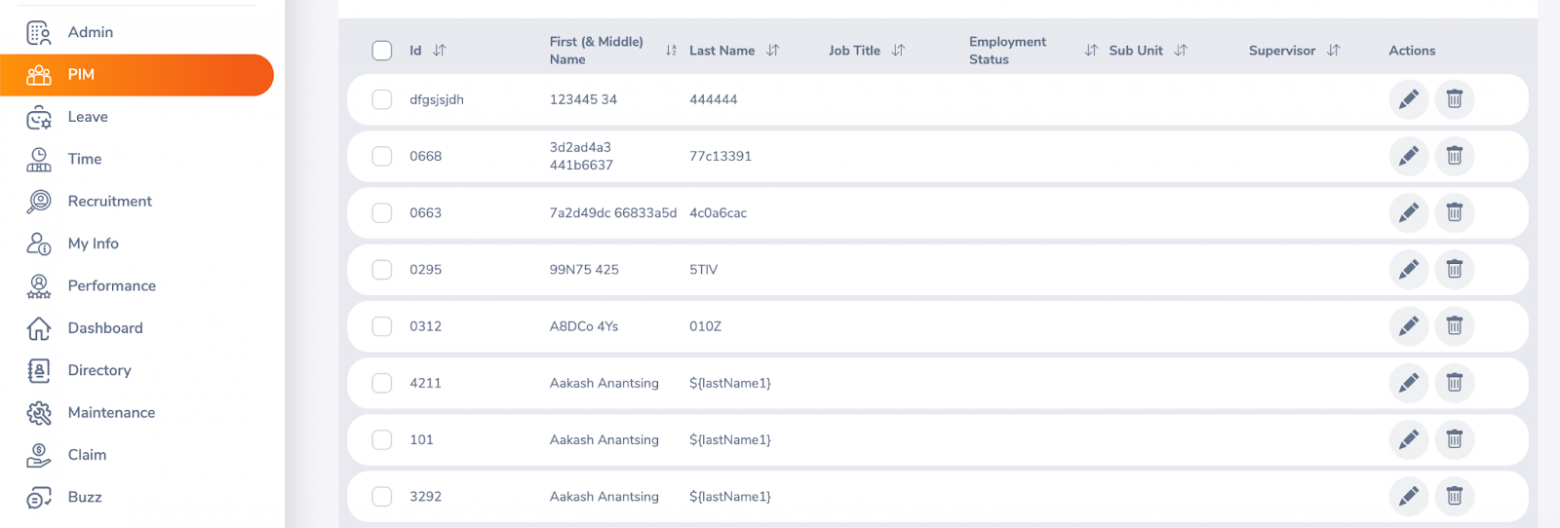Image resolution: width=1560 pixels, height=528 pixels.
Task: Click the Recruitment sidebar icon
Action: (x=39, y=201)
